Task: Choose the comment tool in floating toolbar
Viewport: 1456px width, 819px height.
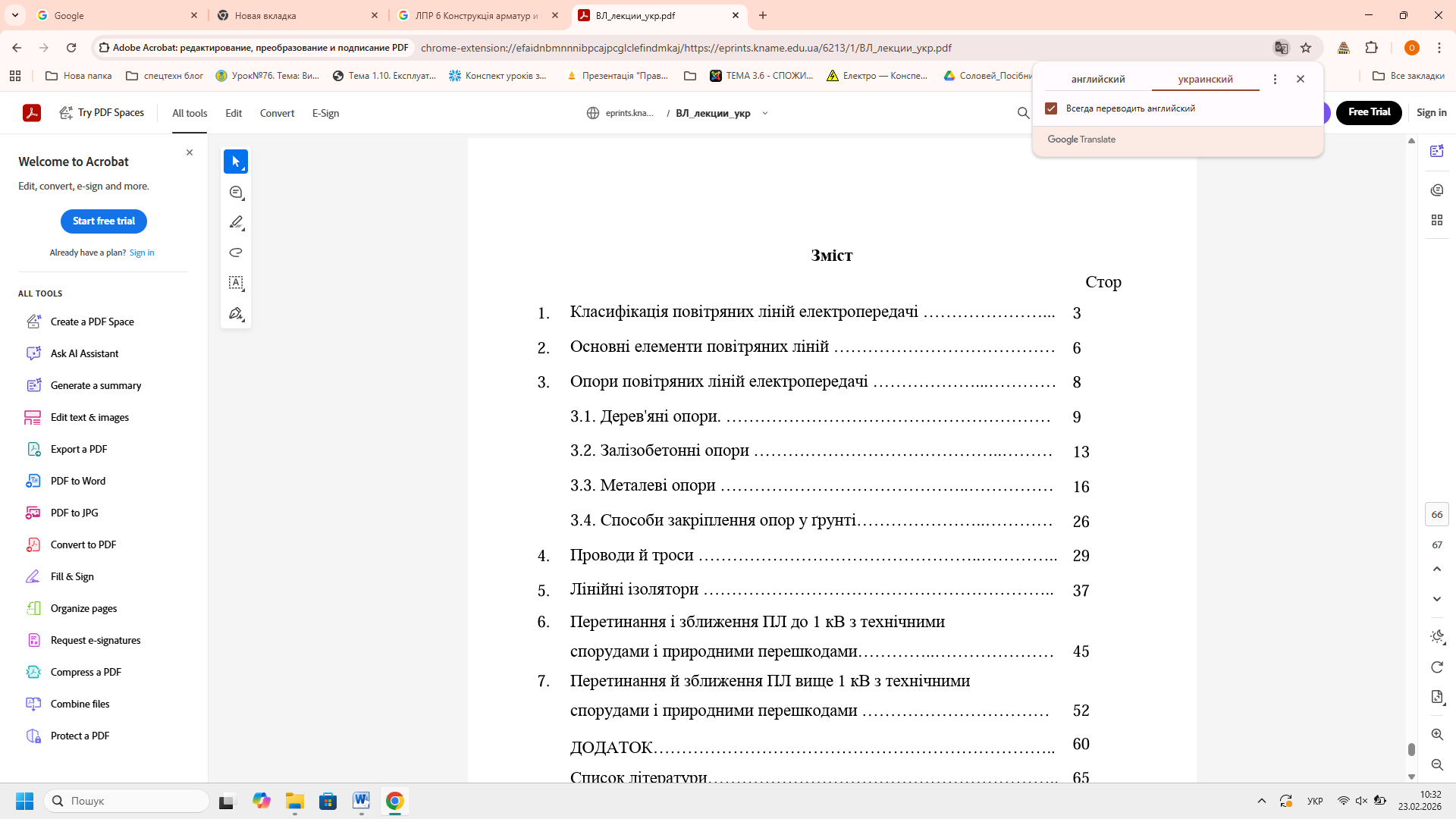Action: point(236,193)
